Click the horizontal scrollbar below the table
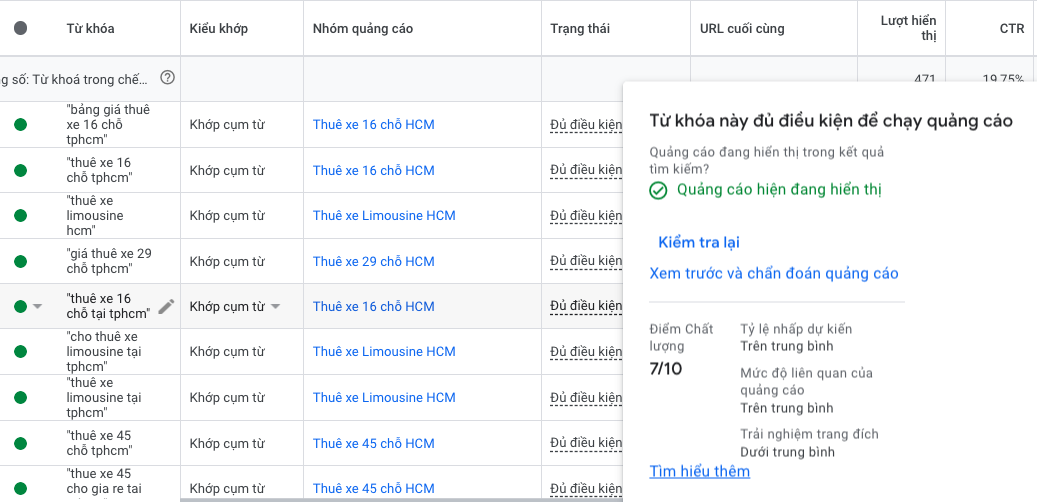Image resolution: width=1037 pixels, height=502 pixels. pyautogui.click(x=400, y=499)
